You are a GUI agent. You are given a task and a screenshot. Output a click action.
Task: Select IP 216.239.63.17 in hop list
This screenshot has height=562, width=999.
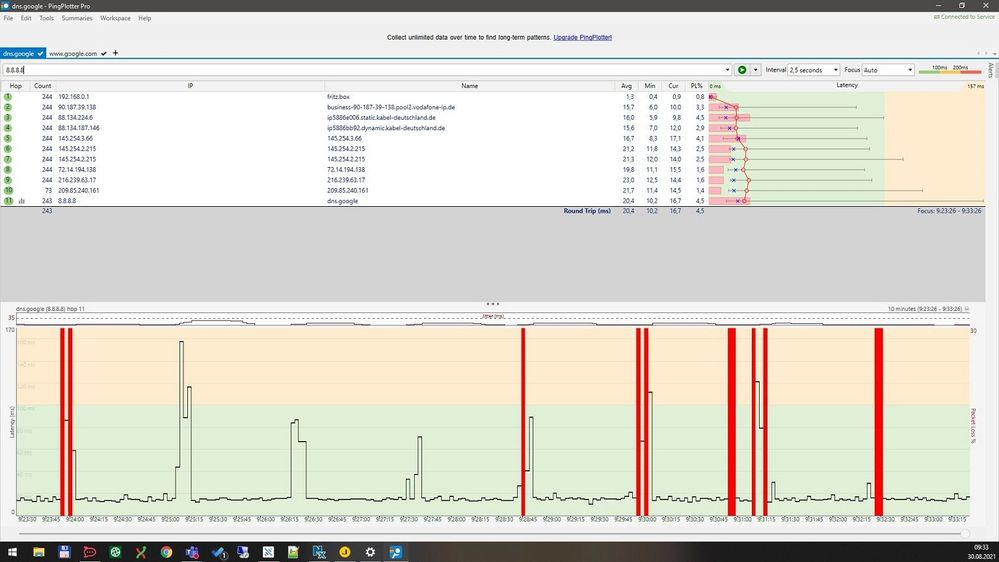(x=77, y=180)
